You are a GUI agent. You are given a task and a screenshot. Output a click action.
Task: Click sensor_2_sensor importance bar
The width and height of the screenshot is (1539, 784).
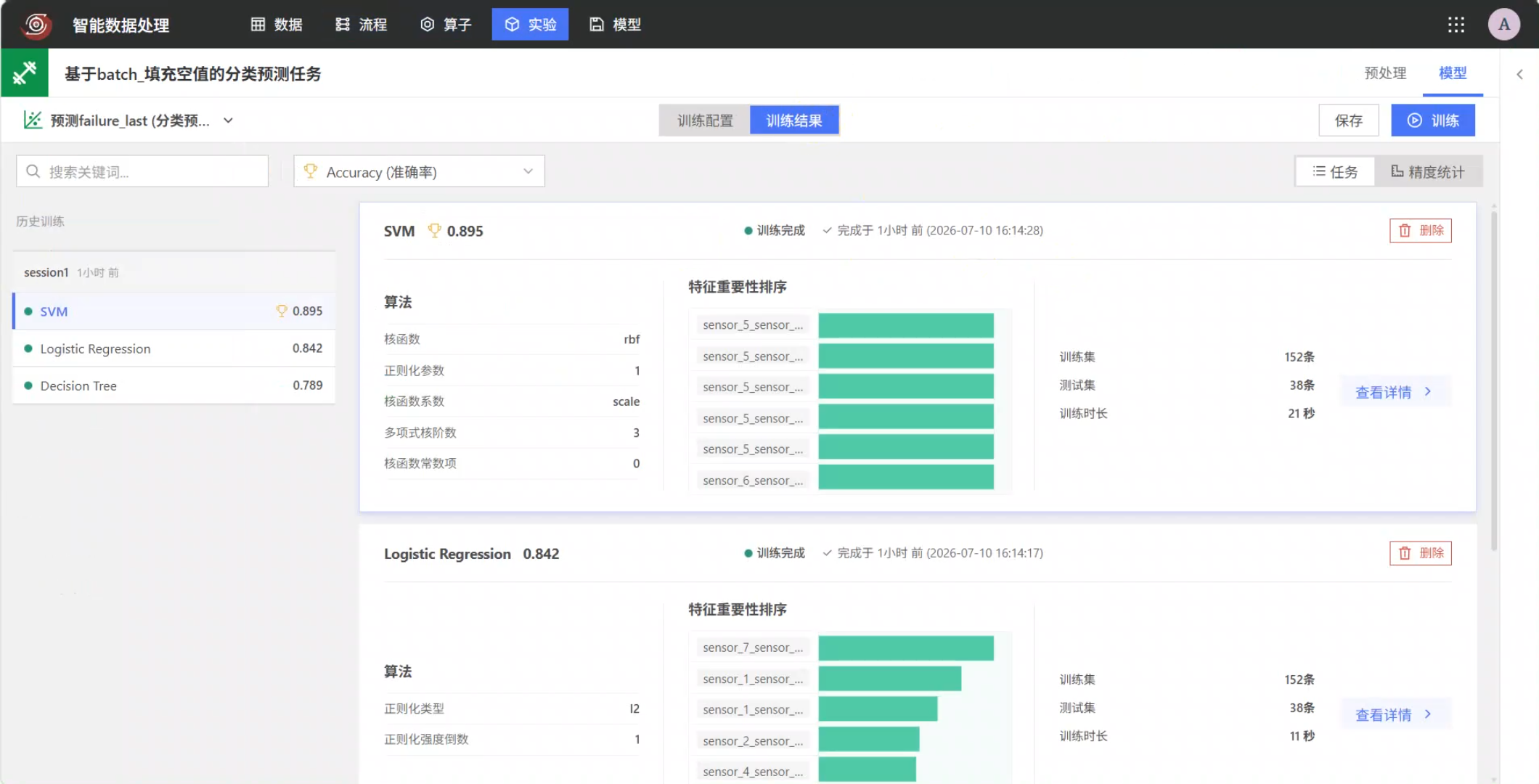[868, 739]
